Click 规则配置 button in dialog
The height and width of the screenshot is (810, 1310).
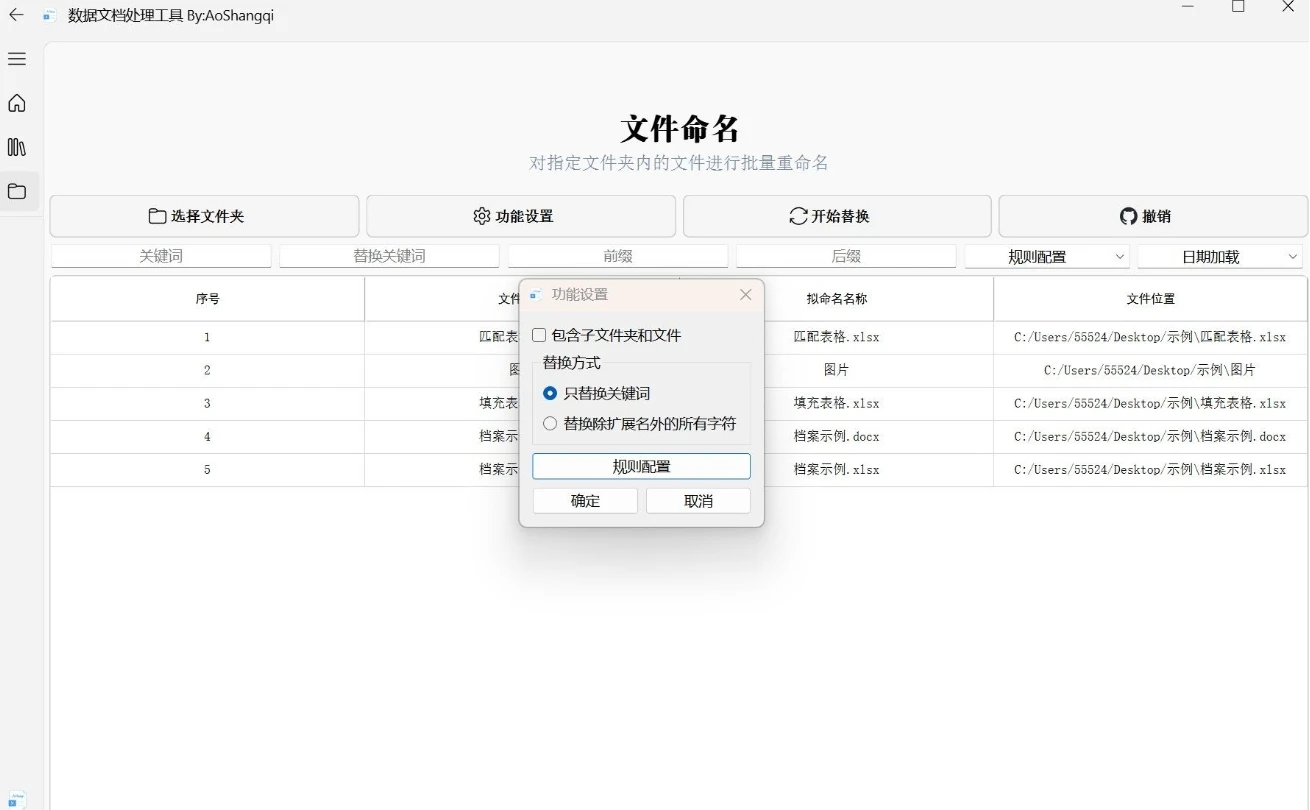pos(641,466)
